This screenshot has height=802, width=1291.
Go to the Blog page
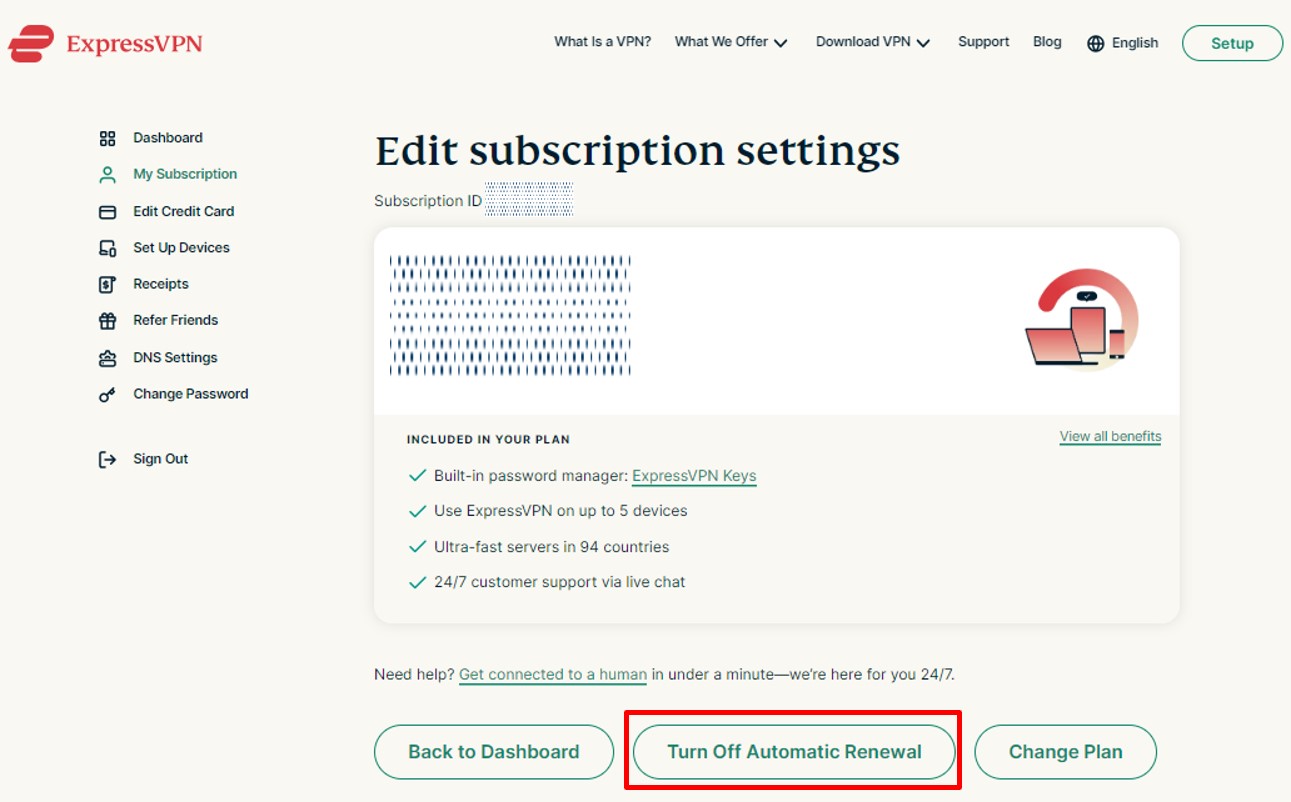pos(1047,42)
